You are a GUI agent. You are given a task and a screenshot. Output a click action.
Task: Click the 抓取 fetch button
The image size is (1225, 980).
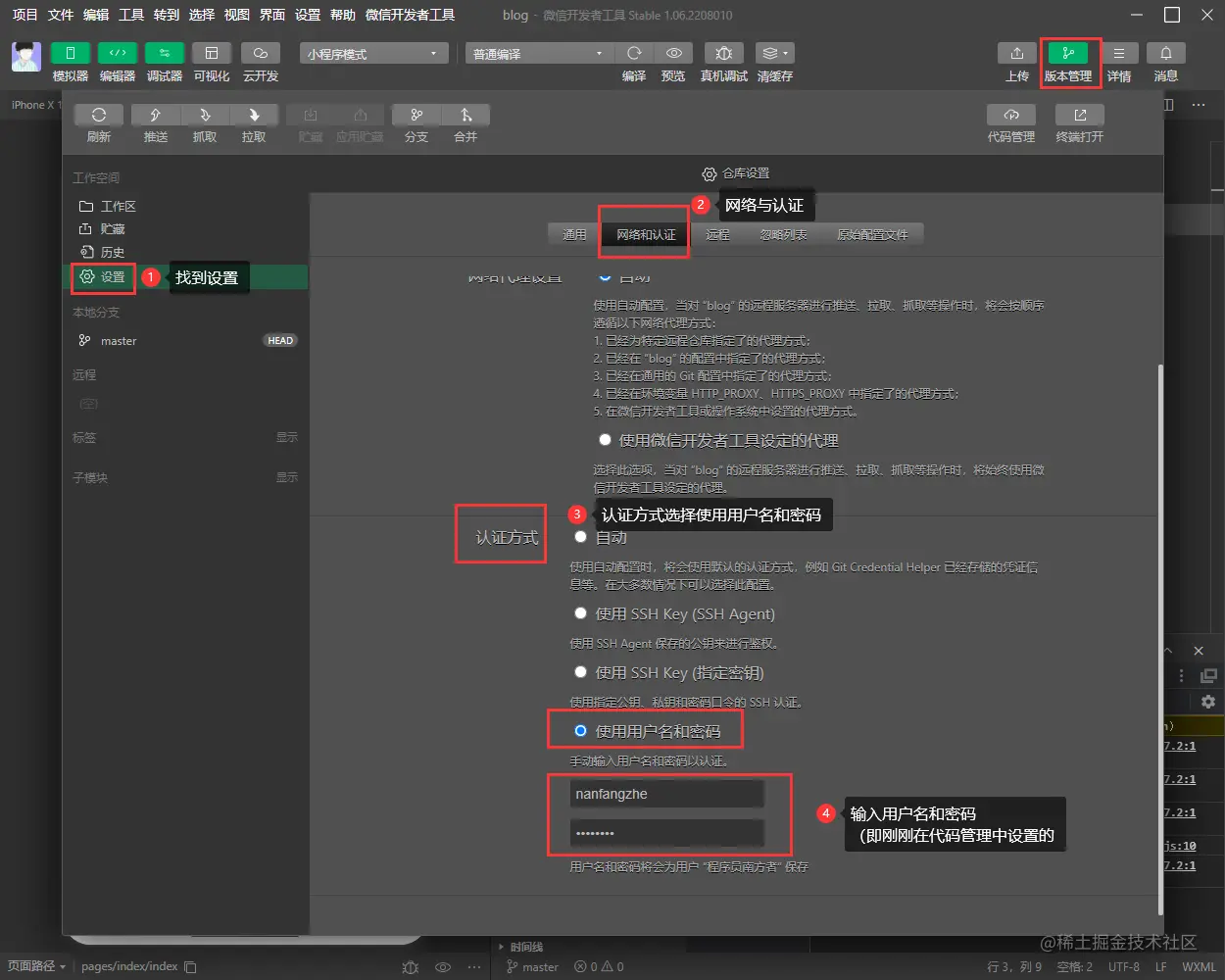[x=205, y=115]
